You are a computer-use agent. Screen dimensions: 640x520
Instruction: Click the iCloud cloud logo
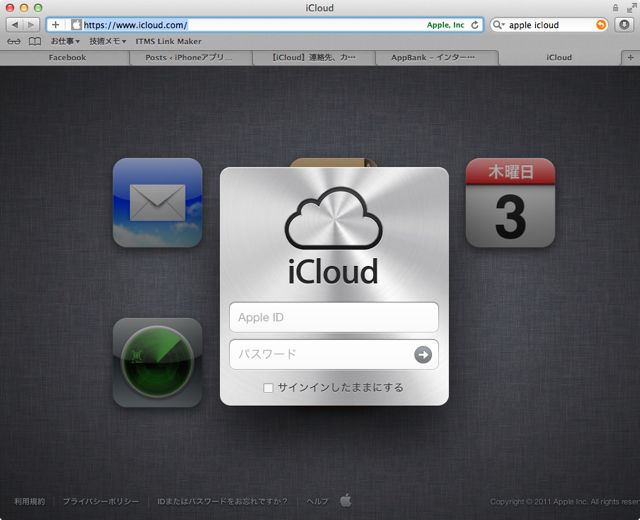coord(333,218)
